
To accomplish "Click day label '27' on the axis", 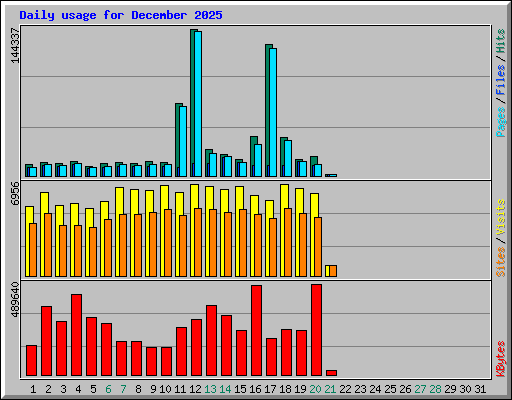I will tap(420, 389).
